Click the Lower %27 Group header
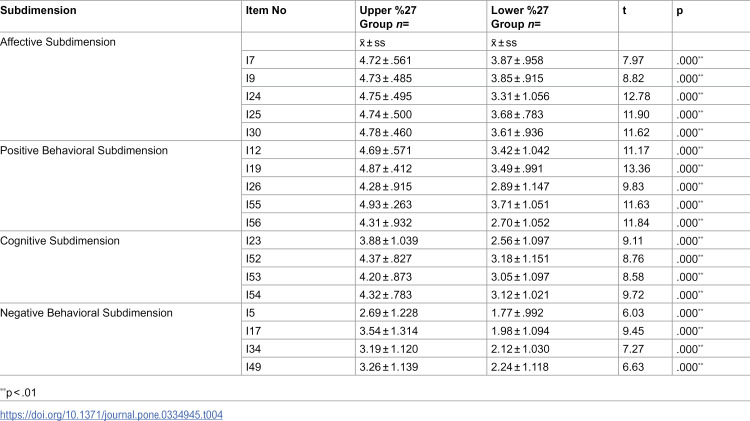The height and width of the screenshot is (421, 750). [520, 17]
